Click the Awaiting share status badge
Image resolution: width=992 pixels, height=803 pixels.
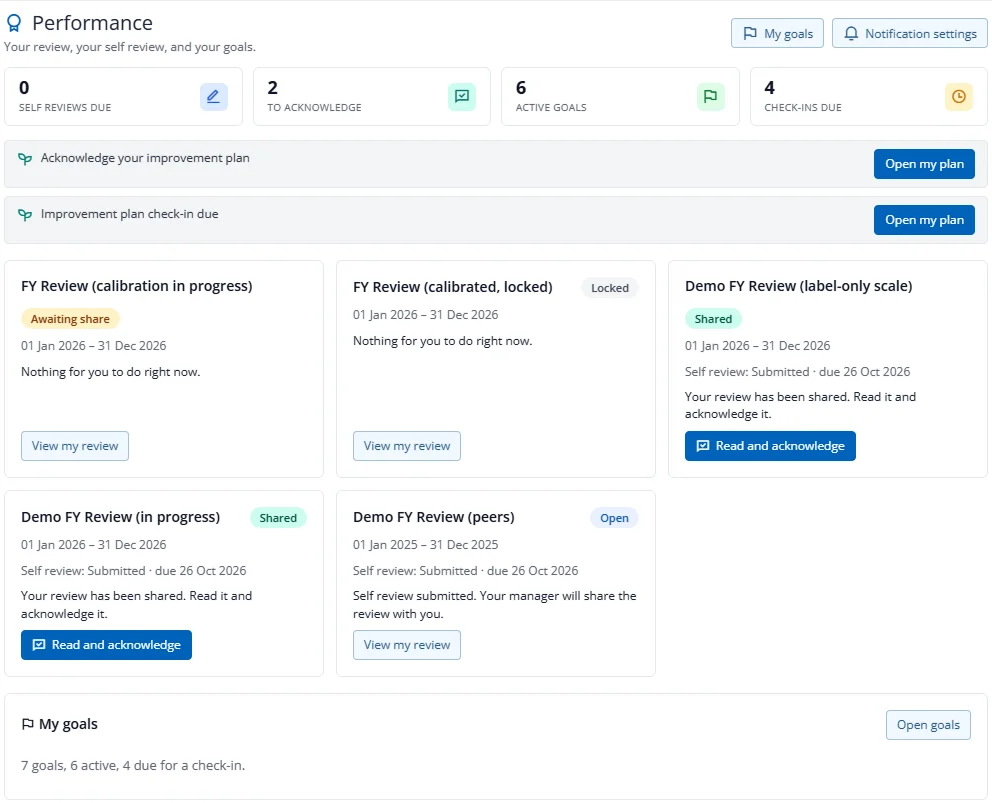70,319
